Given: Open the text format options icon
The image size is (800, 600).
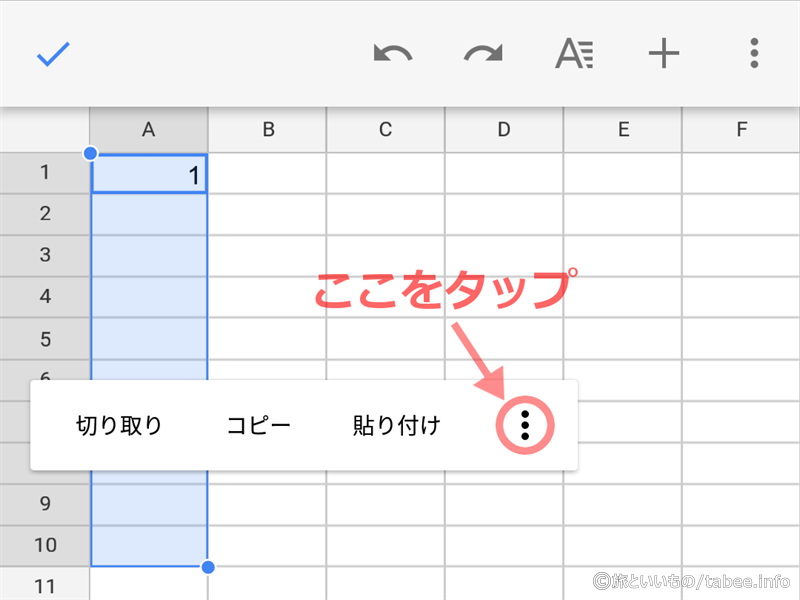Looking at the screenshot, I should tap(574, 54).
